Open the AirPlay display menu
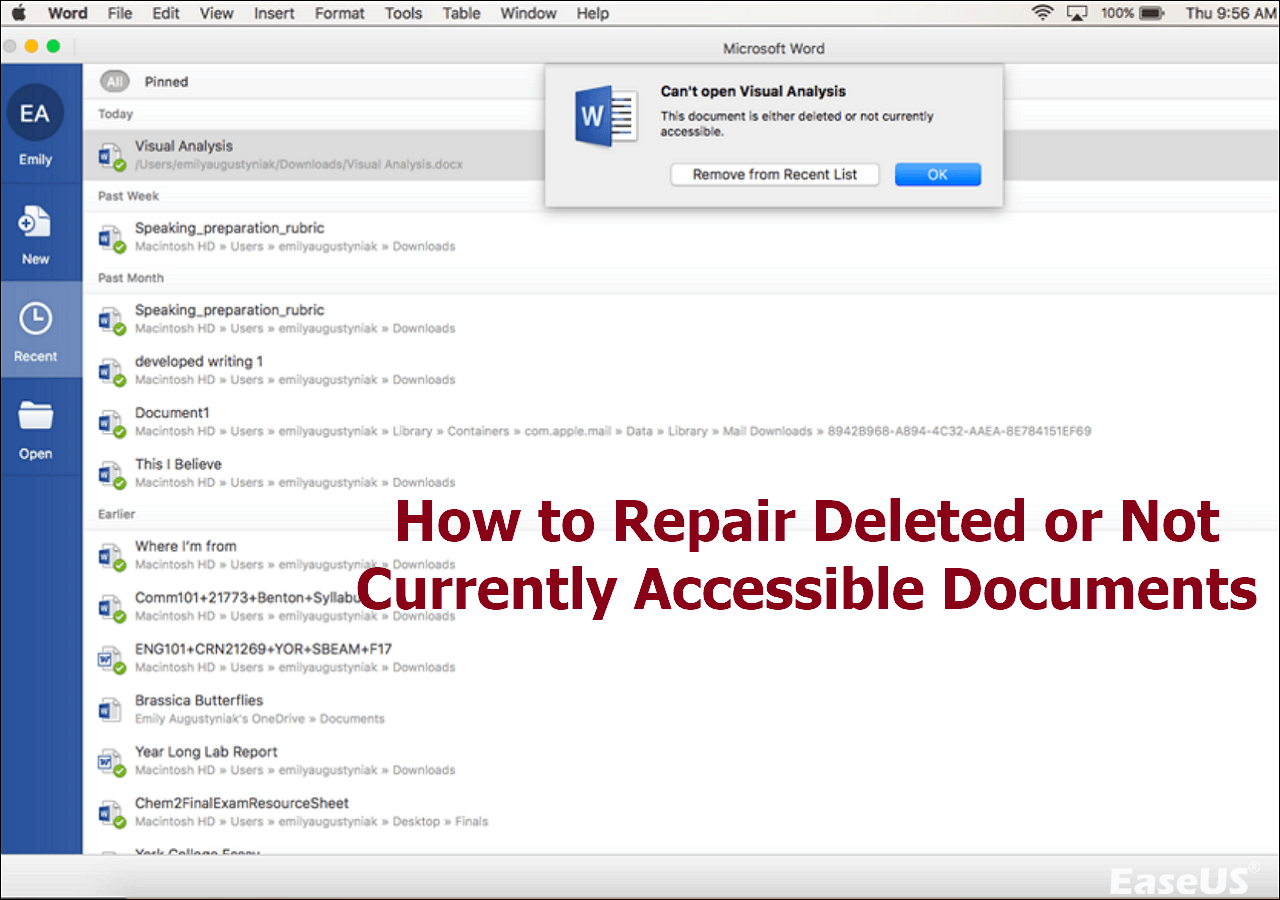Viewport: 1280px width, 900px height. point(1077,13)
